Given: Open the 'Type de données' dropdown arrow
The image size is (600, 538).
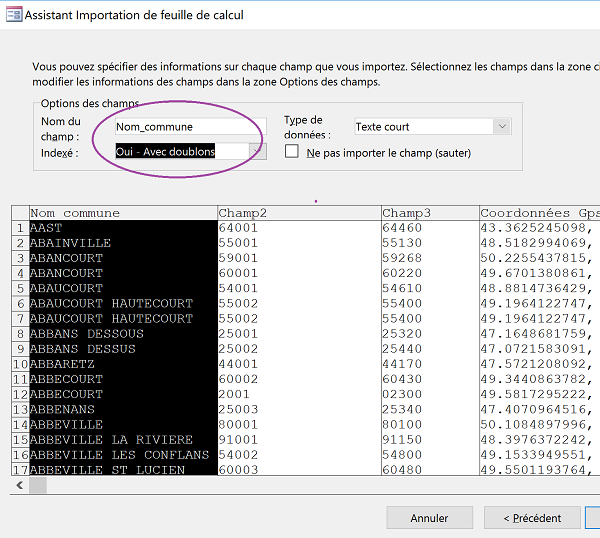Looking at the screenshot, I should (x=502, y=126).
